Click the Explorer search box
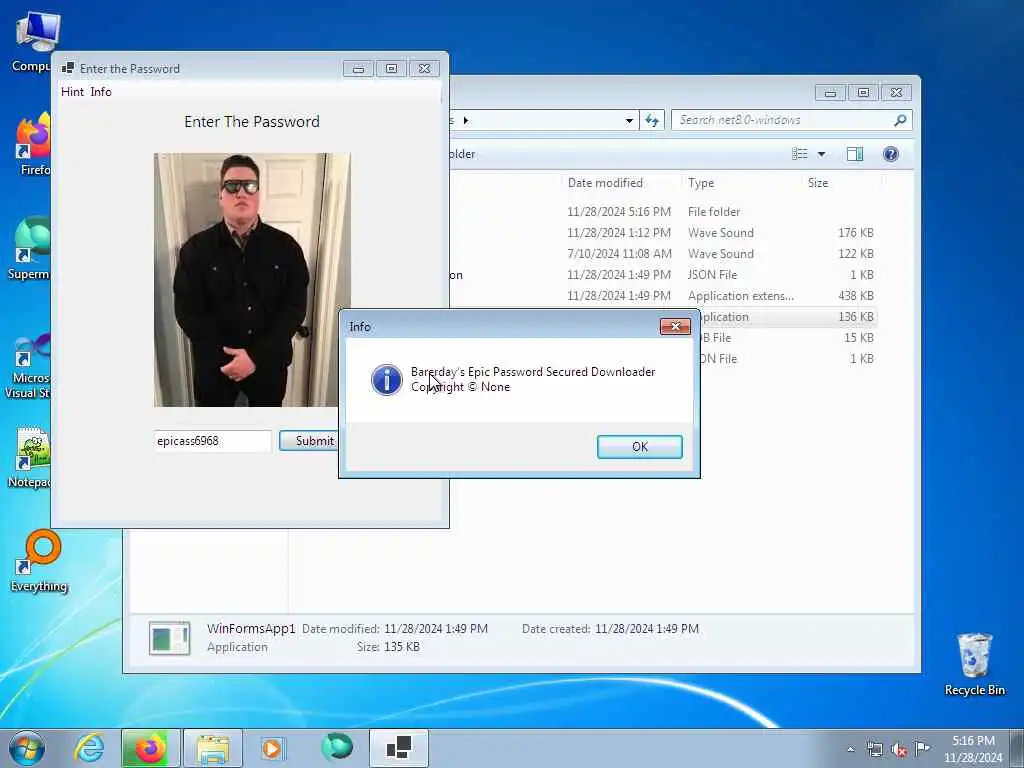The image size is (1024, 768). point(792,120)
